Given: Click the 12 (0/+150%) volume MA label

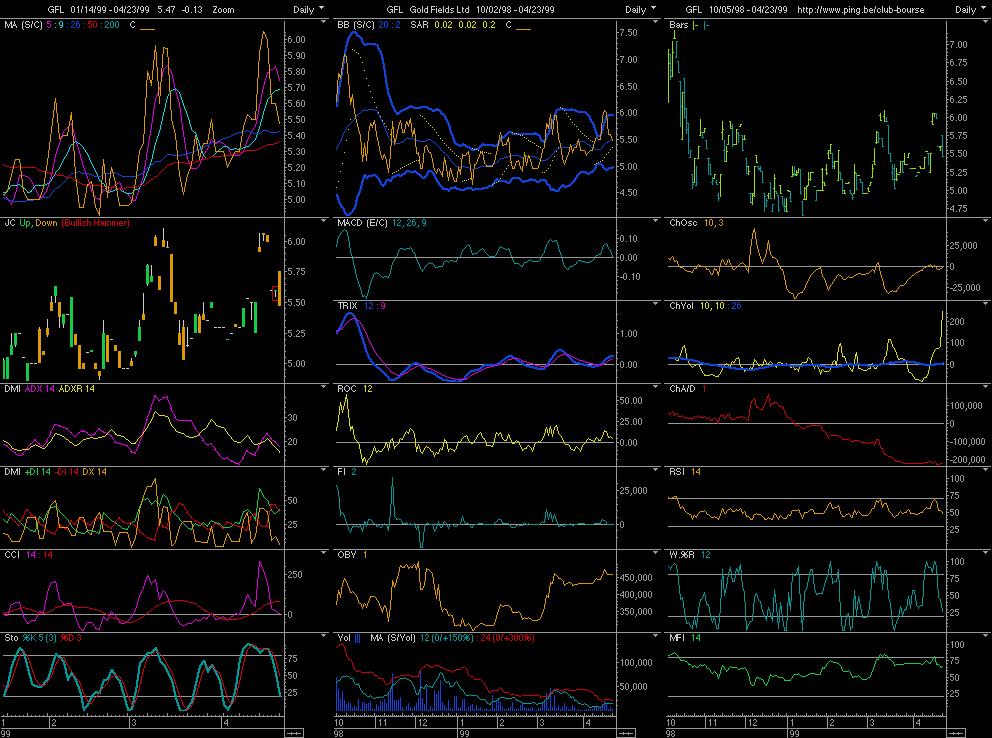Looking at the screenshot, I should coord(446,638).
